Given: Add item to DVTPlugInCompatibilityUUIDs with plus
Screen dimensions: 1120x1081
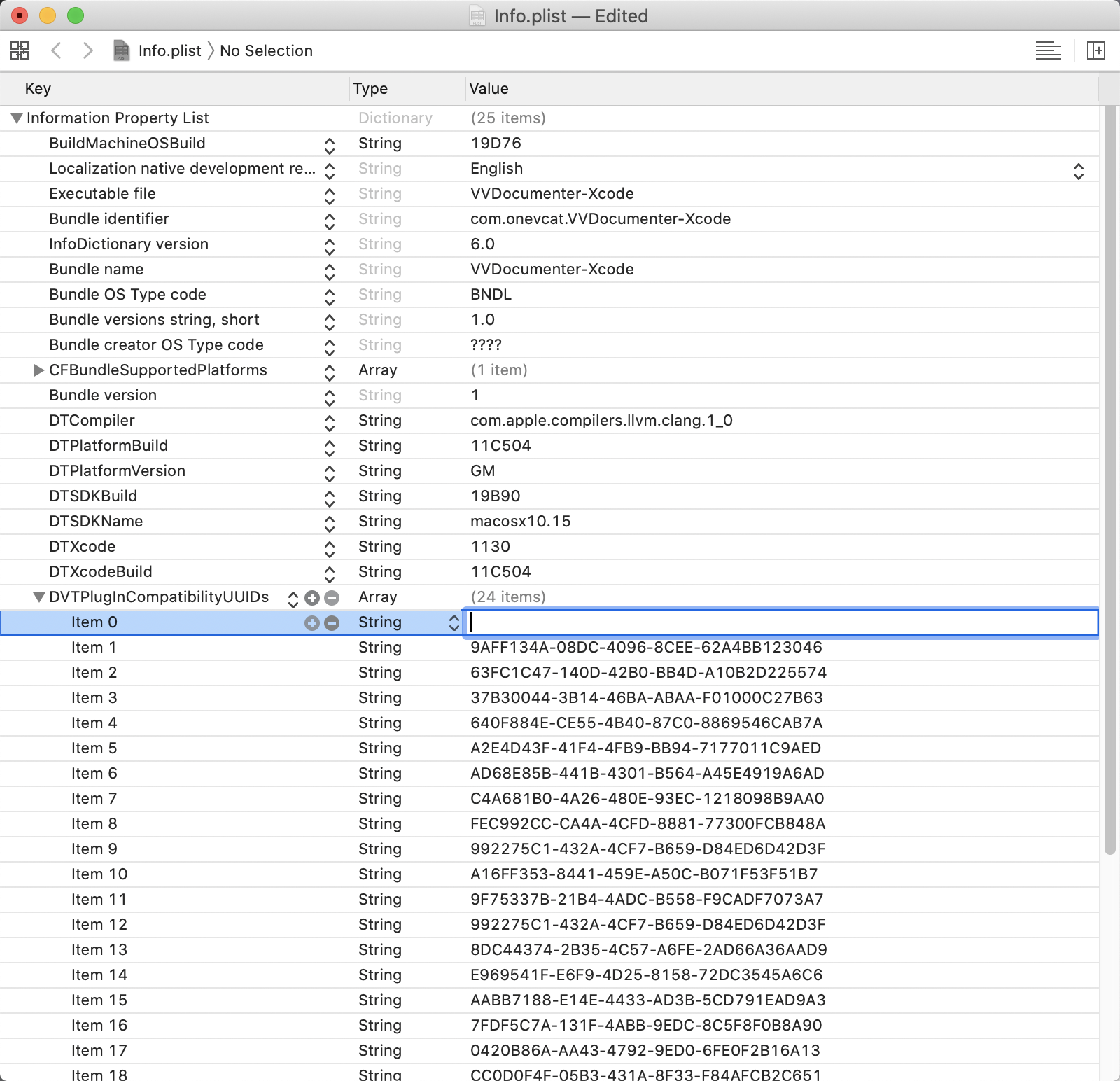Looking at the screenshot, I should point(312,598).
